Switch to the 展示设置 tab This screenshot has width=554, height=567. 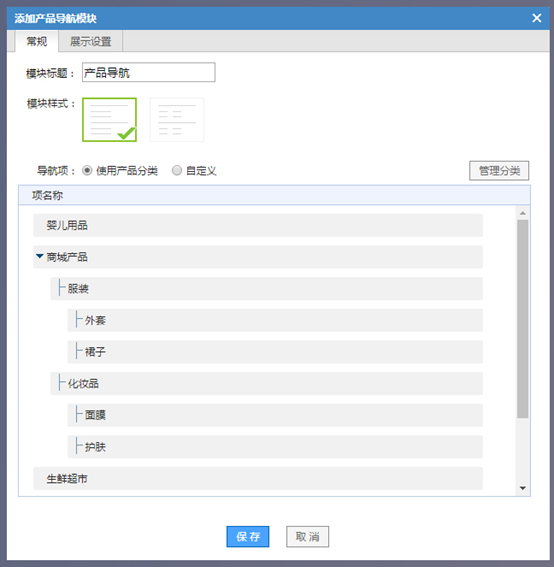(x=90, y=41)
